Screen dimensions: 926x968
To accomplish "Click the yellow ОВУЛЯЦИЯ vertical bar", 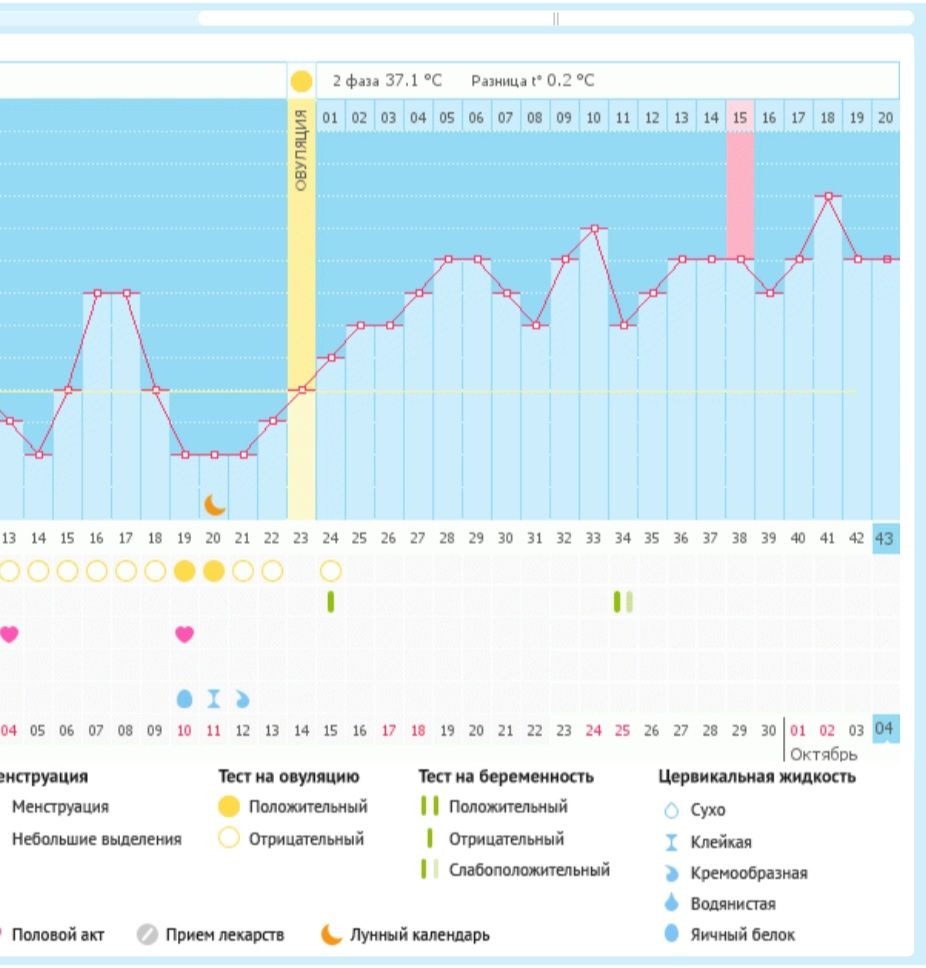I will (x=301, y=300).
